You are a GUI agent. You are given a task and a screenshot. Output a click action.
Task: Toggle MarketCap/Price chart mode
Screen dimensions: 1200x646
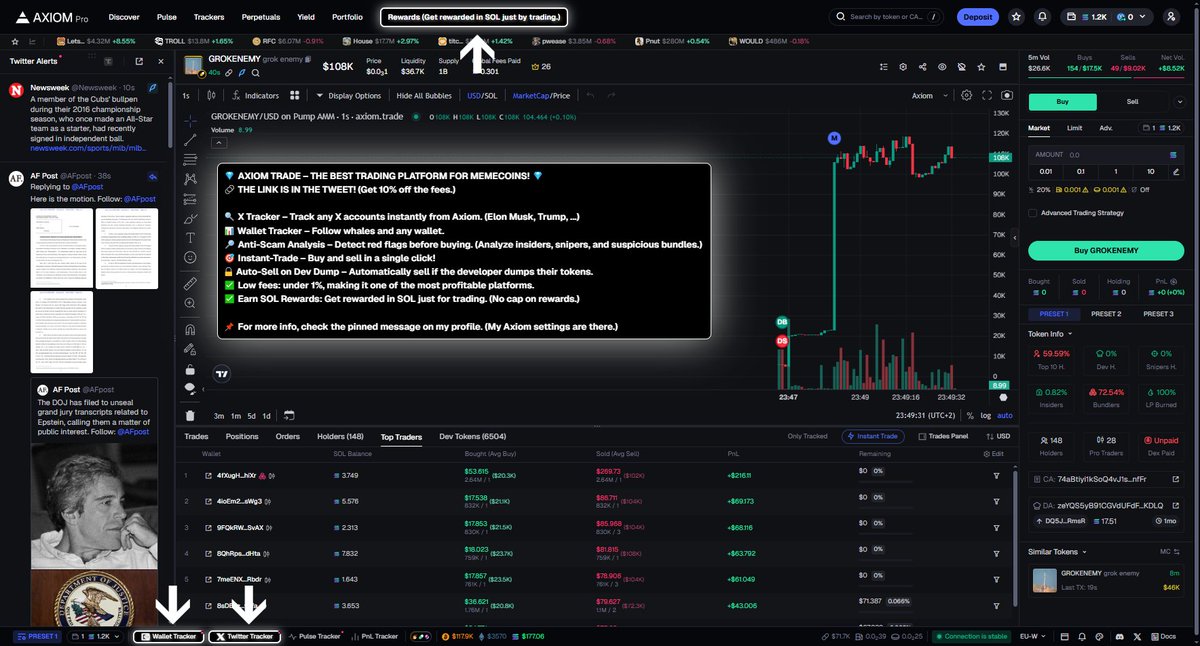(x=541, y=96)
